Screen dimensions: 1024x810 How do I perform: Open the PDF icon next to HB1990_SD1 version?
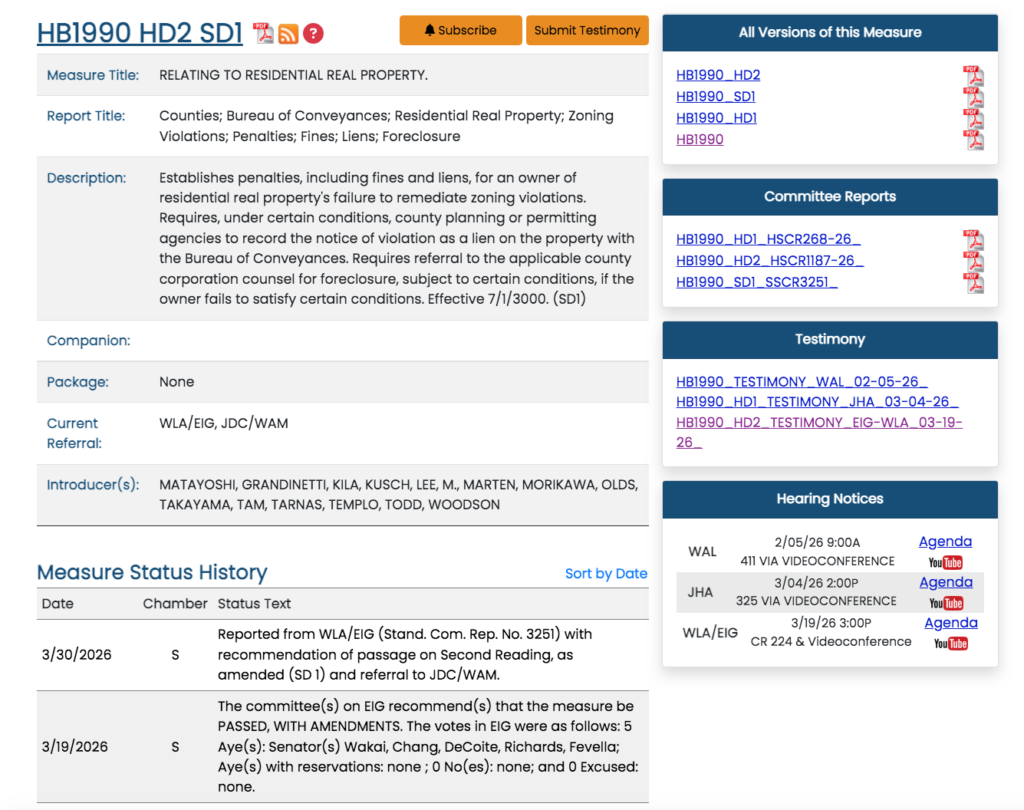click(972, 97)
